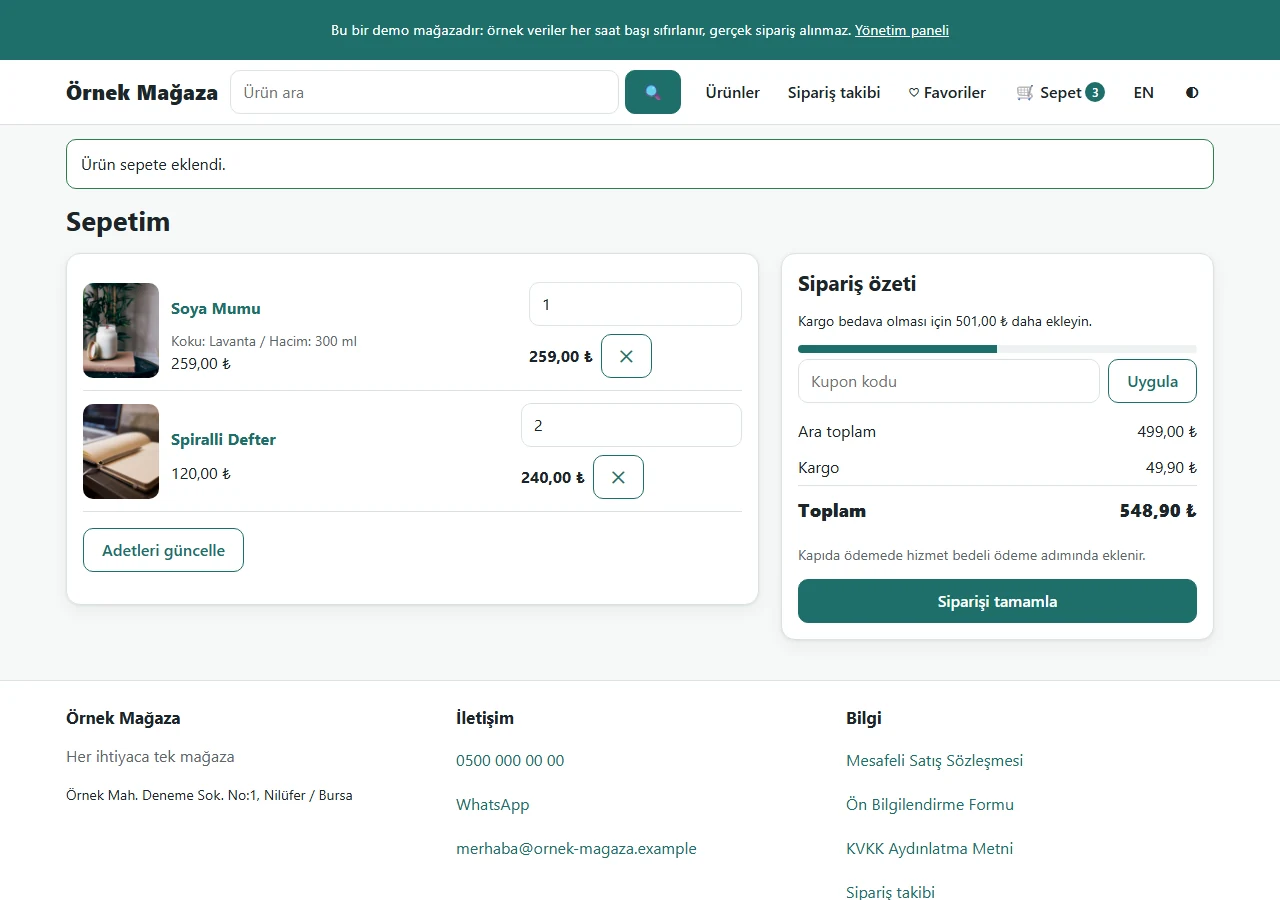
Task: Open Mesafeli Satış Sözleşmesi link
Action: click(934, 760)
